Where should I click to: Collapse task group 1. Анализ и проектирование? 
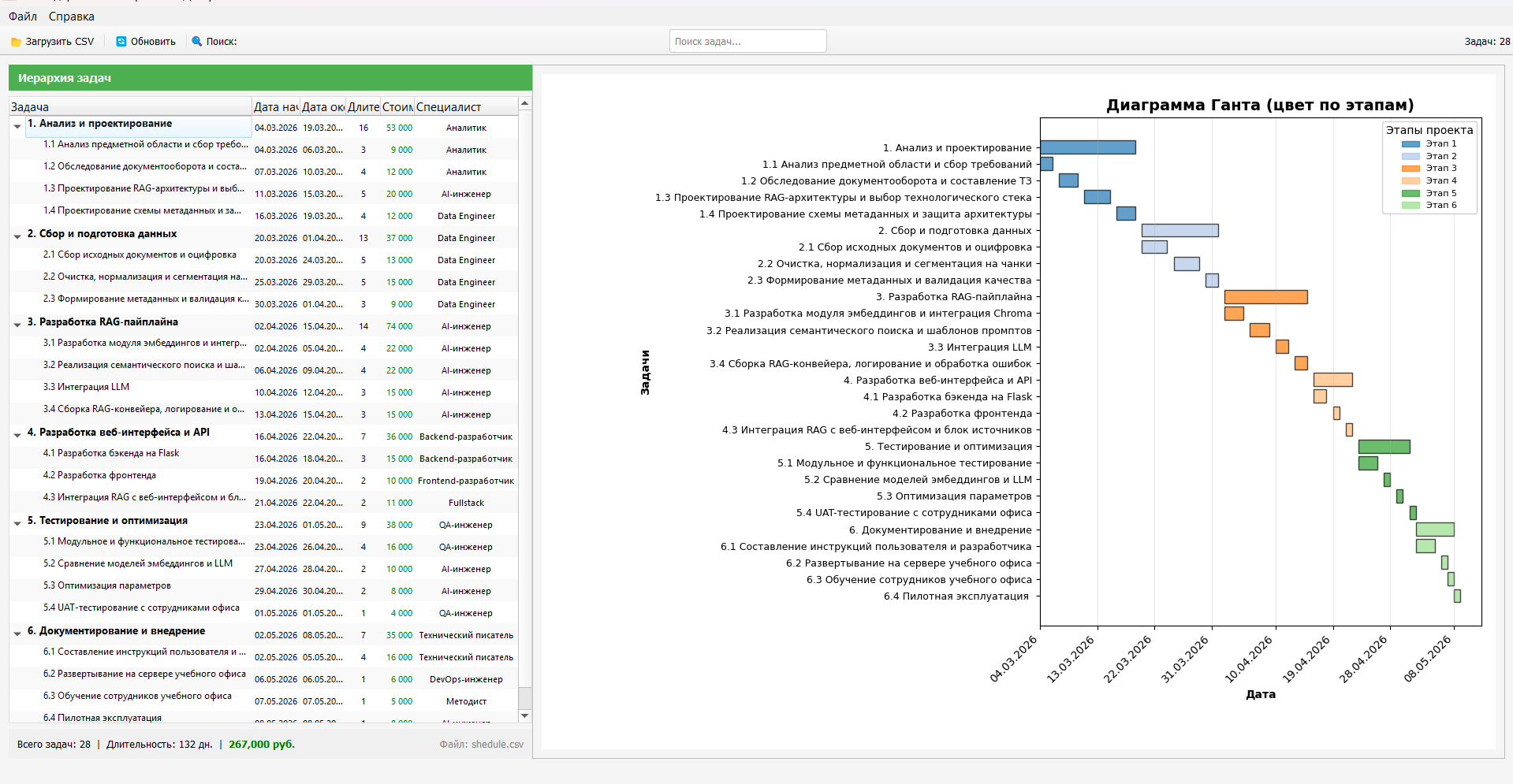[17, 126]
